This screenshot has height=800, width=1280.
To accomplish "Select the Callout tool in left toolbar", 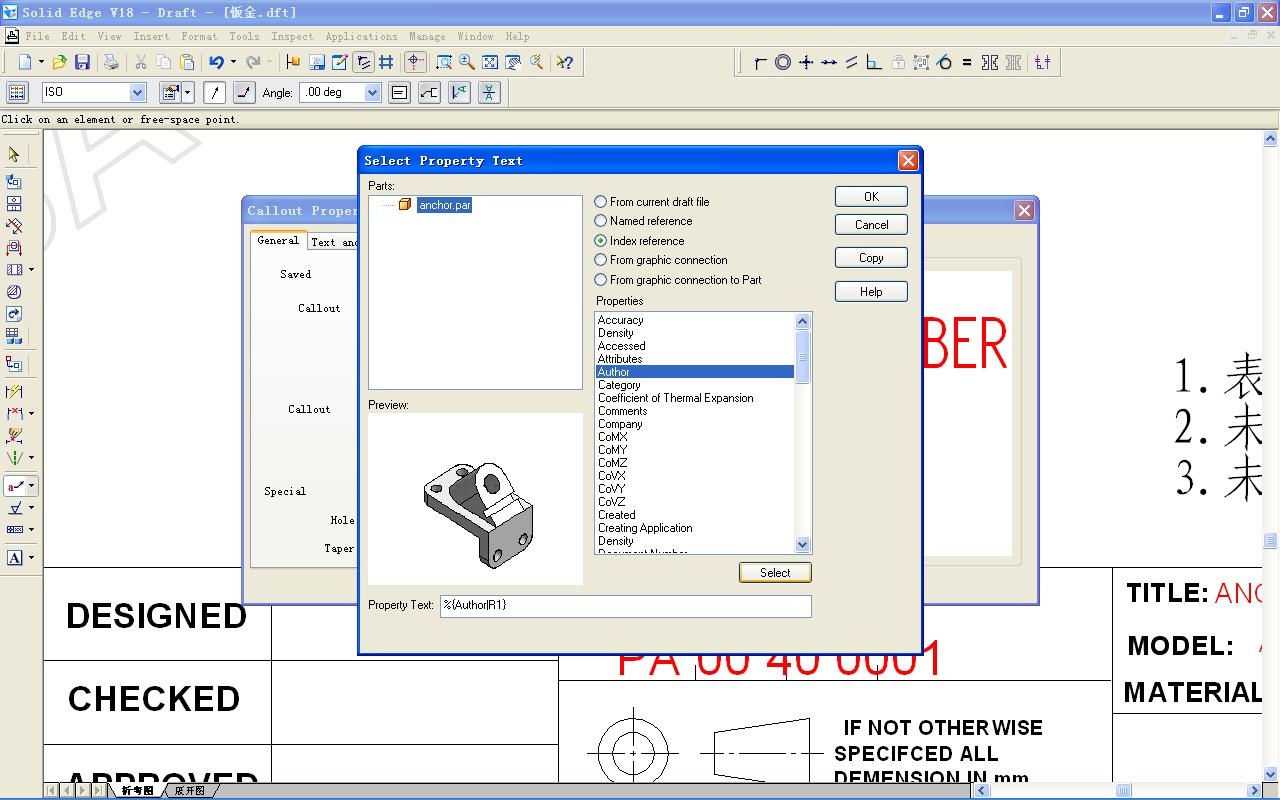I will click(x=15, y=486).
